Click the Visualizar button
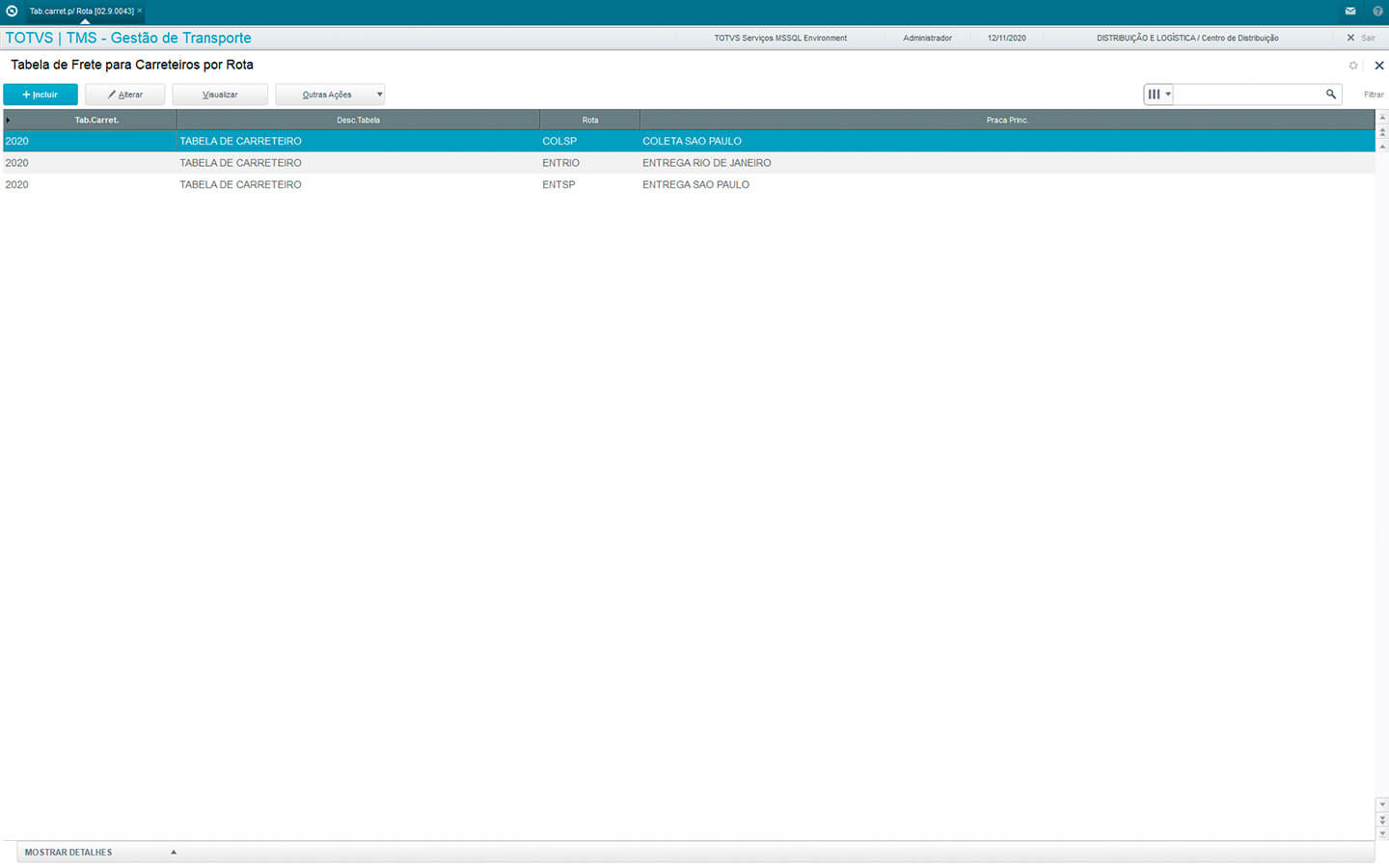Viewport: 1389px width, 868px height. 220,95
